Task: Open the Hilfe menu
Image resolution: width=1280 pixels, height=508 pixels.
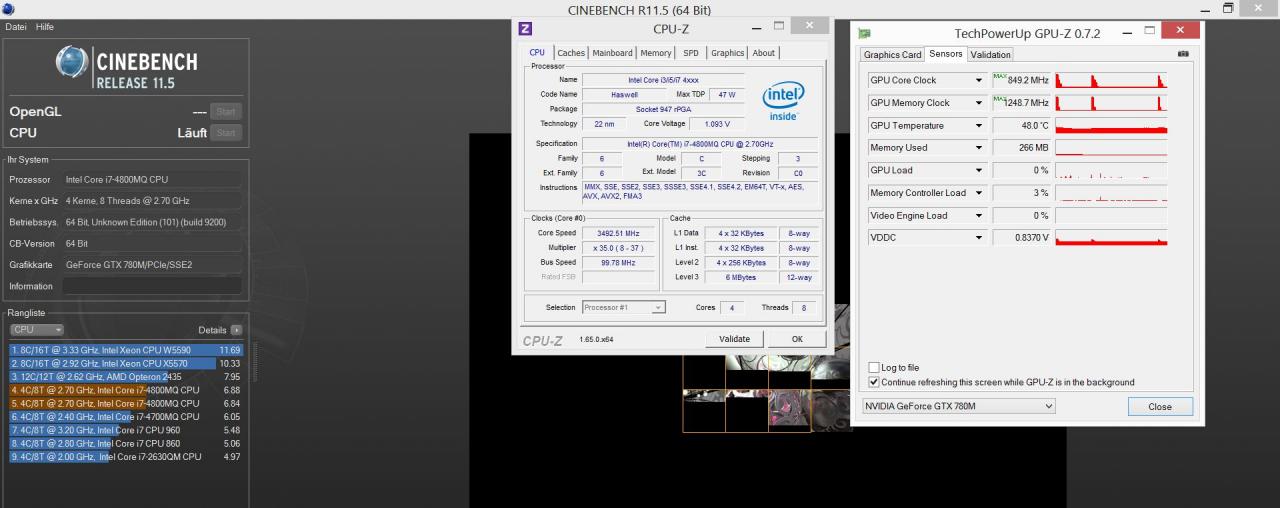Action: click(45, 27)
